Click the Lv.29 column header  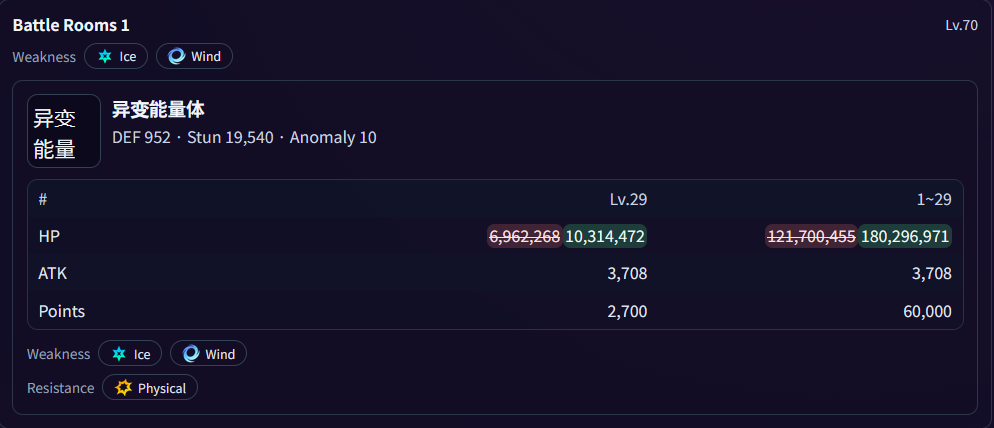point(628,200)
